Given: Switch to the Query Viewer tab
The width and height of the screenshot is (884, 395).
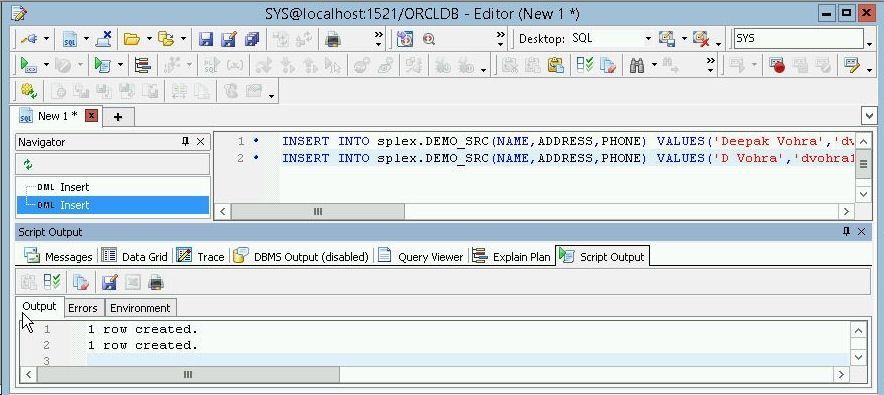Looking at the screenshot, I should 421,256.
